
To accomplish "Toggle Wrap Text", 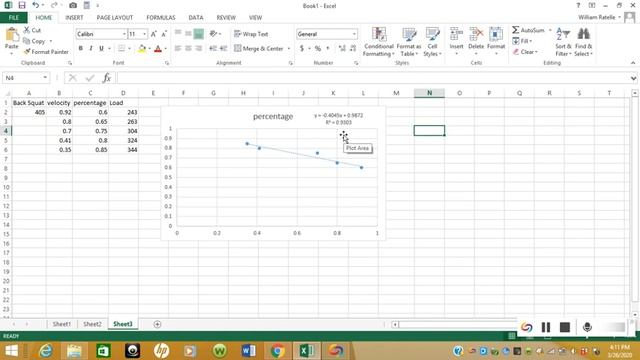I will pyautogui.click(x=251, y=34).
